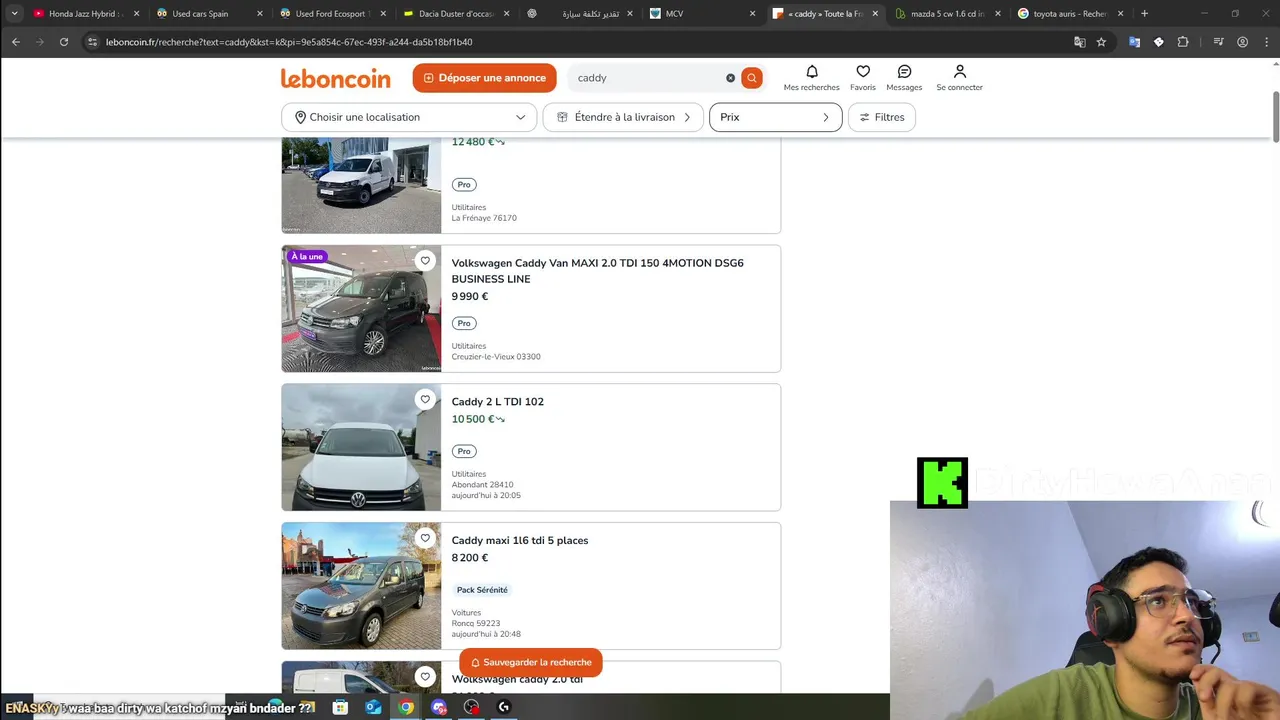Click Sauvegarder la recherche button
This screenshot has height=720, width=1280.
pyautogui.click(x=530, y=662)
